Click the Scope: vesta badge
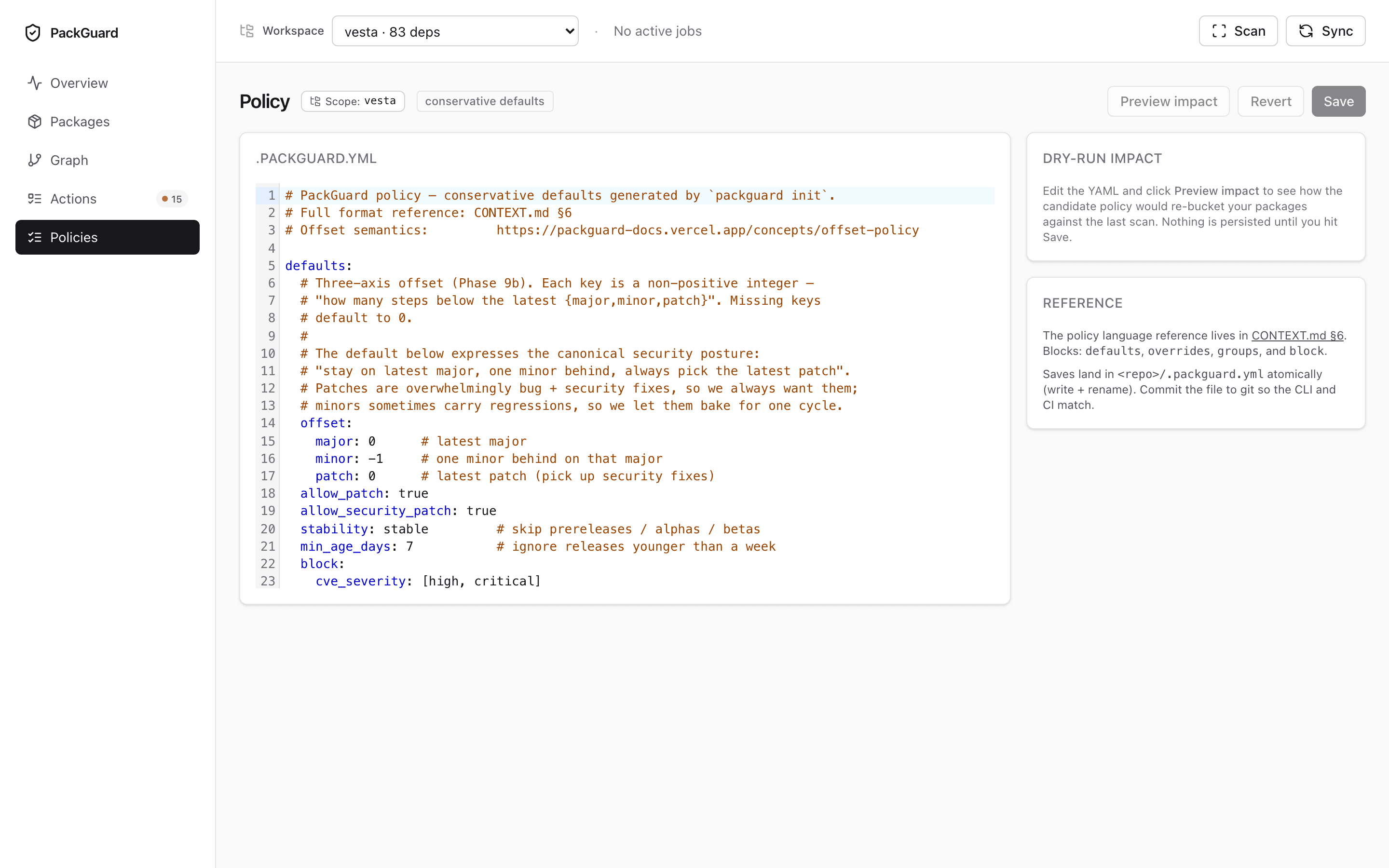 point(353,101)
